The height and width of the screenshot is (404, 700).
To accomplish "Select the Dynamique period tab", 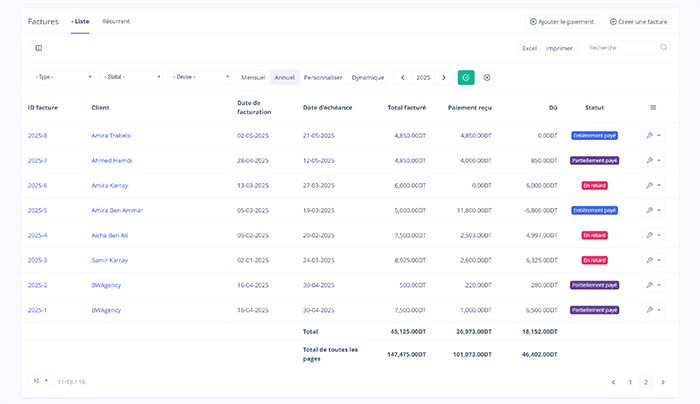I will pyautogui.click(x=368, y=77).
